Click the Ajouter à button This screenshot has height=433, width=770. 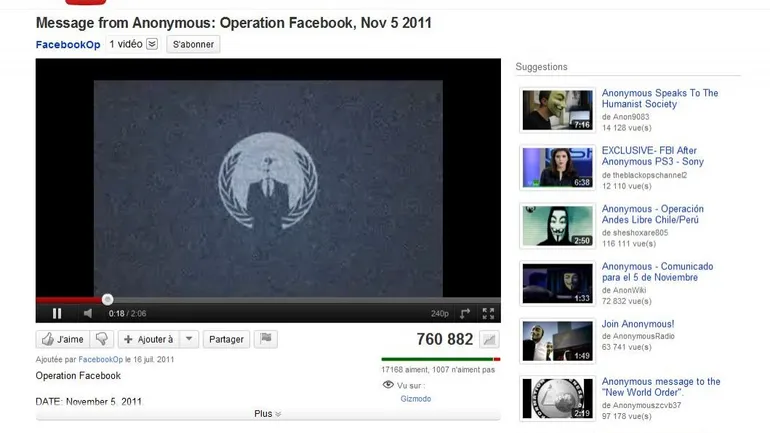pyautogui.click(x=149, y=339)
